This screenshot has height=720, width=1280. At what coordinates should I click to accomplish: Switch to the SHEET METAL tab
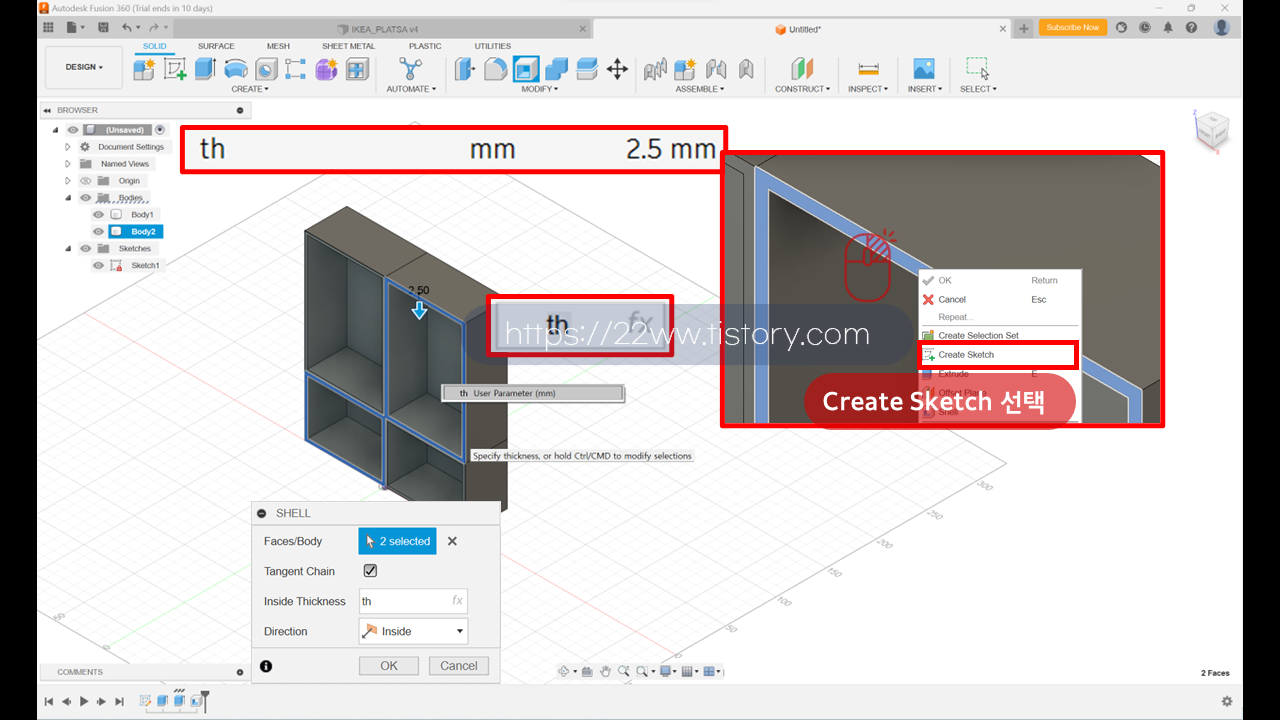(x=348, y=46)
